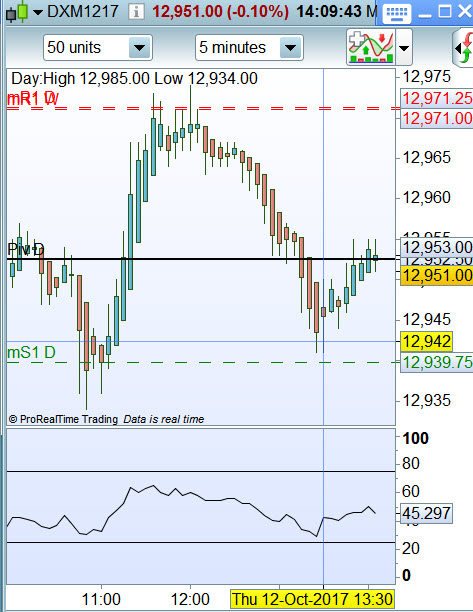Click the 60 label on oscillator axis
The width and height of the screenshot is (473, 612).
tap(411, 491)
